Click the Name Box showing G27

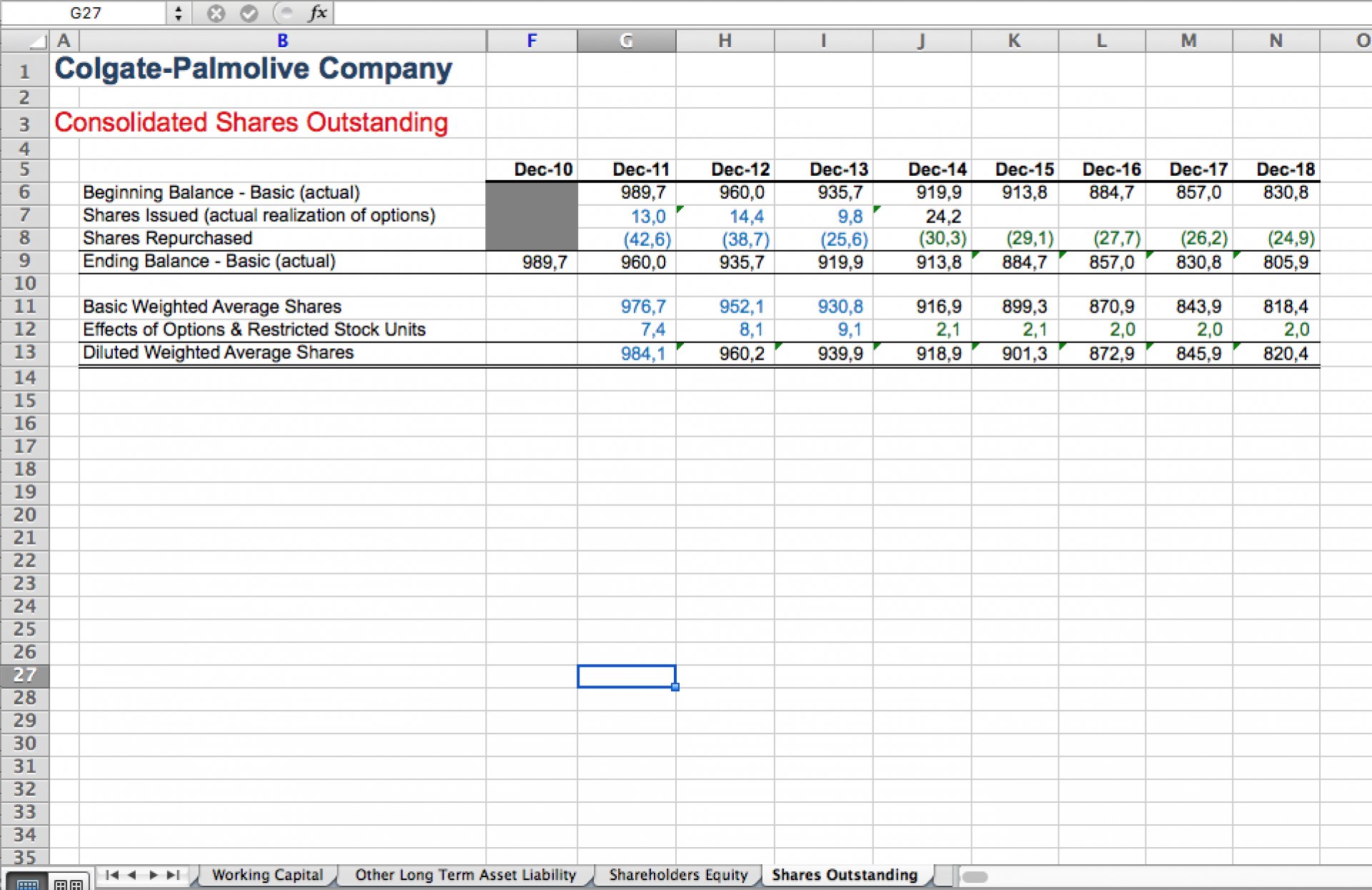click(84, 13)
